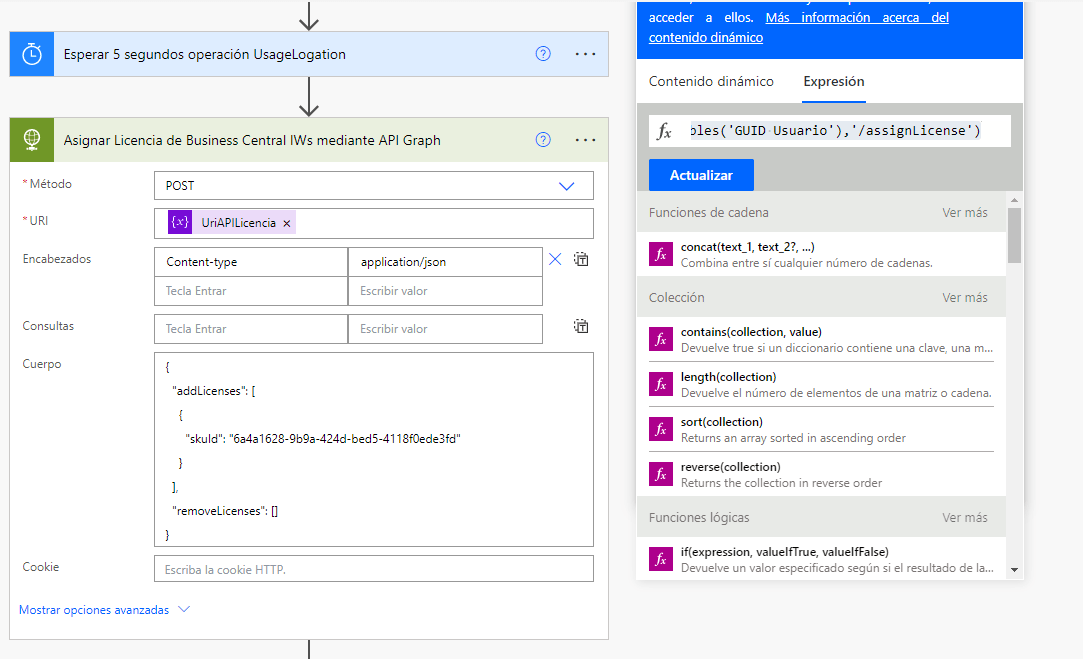The image size is (1083, 659).
Task: Click the Cookie input field
Action: coord(373,569)
